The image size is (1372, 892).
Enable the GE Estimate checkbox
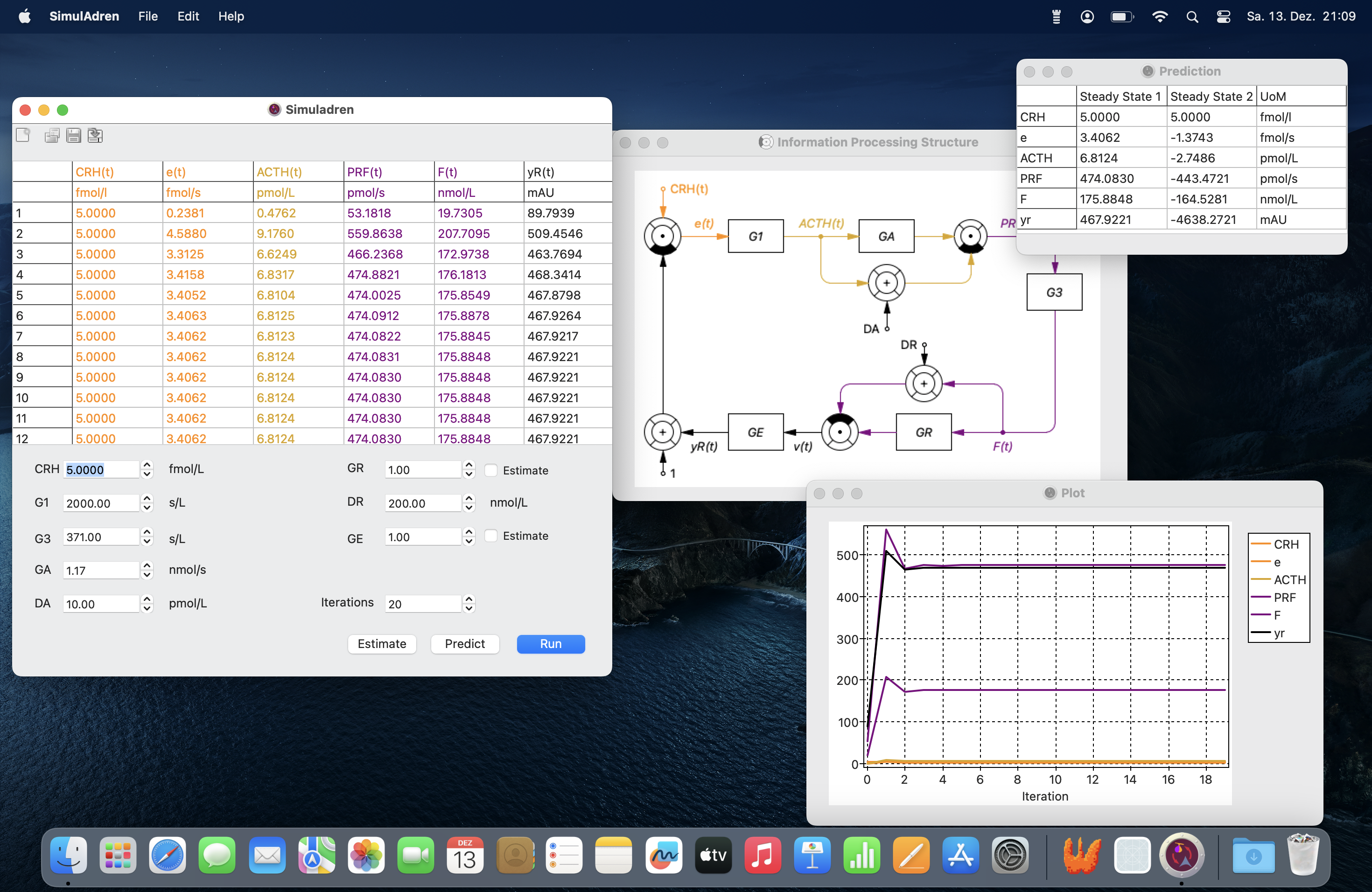point(491,536)
